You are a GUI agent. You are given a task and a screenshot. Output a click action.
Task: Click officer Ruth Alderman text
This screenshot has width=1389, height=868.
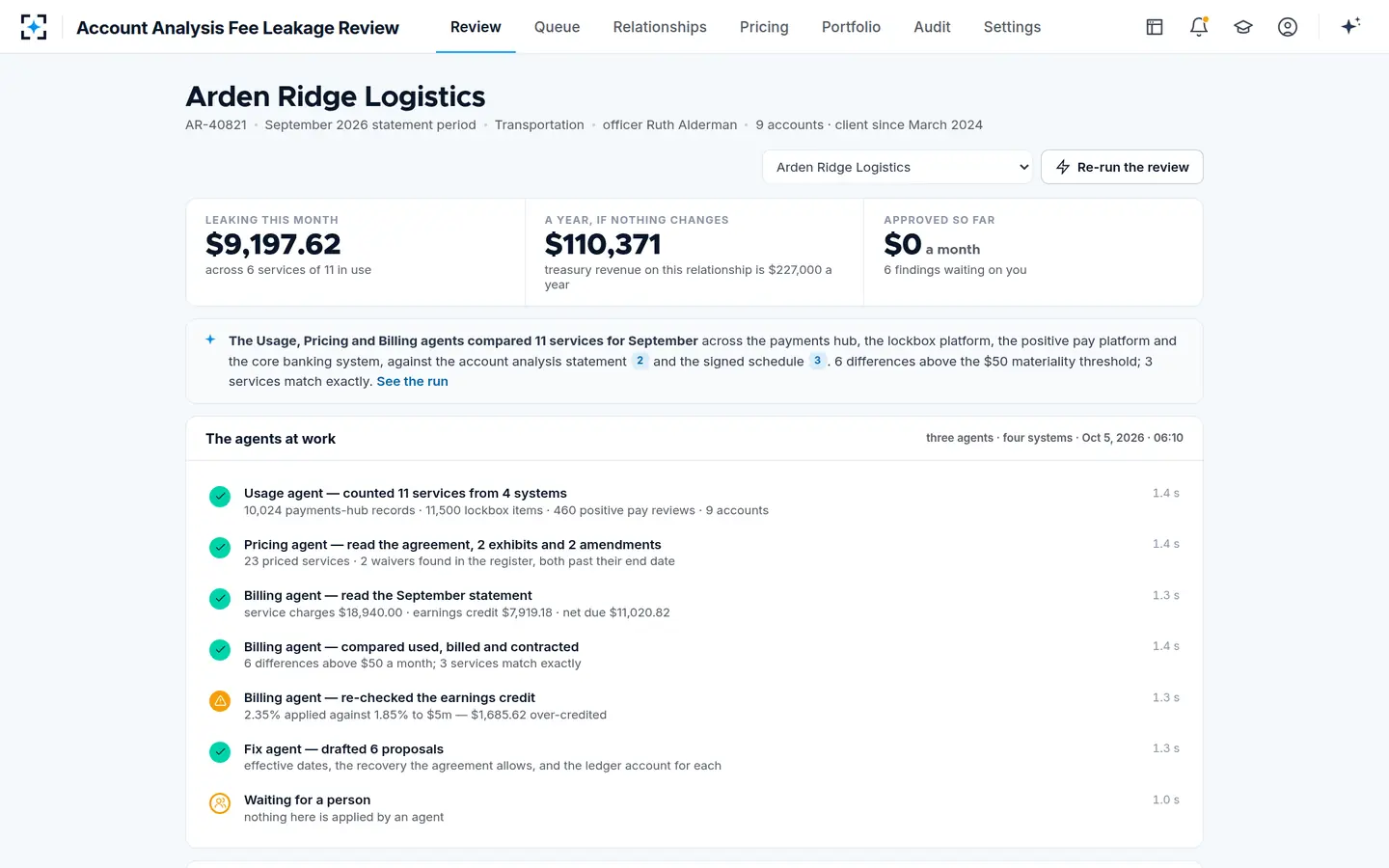(x=669, y=124)
